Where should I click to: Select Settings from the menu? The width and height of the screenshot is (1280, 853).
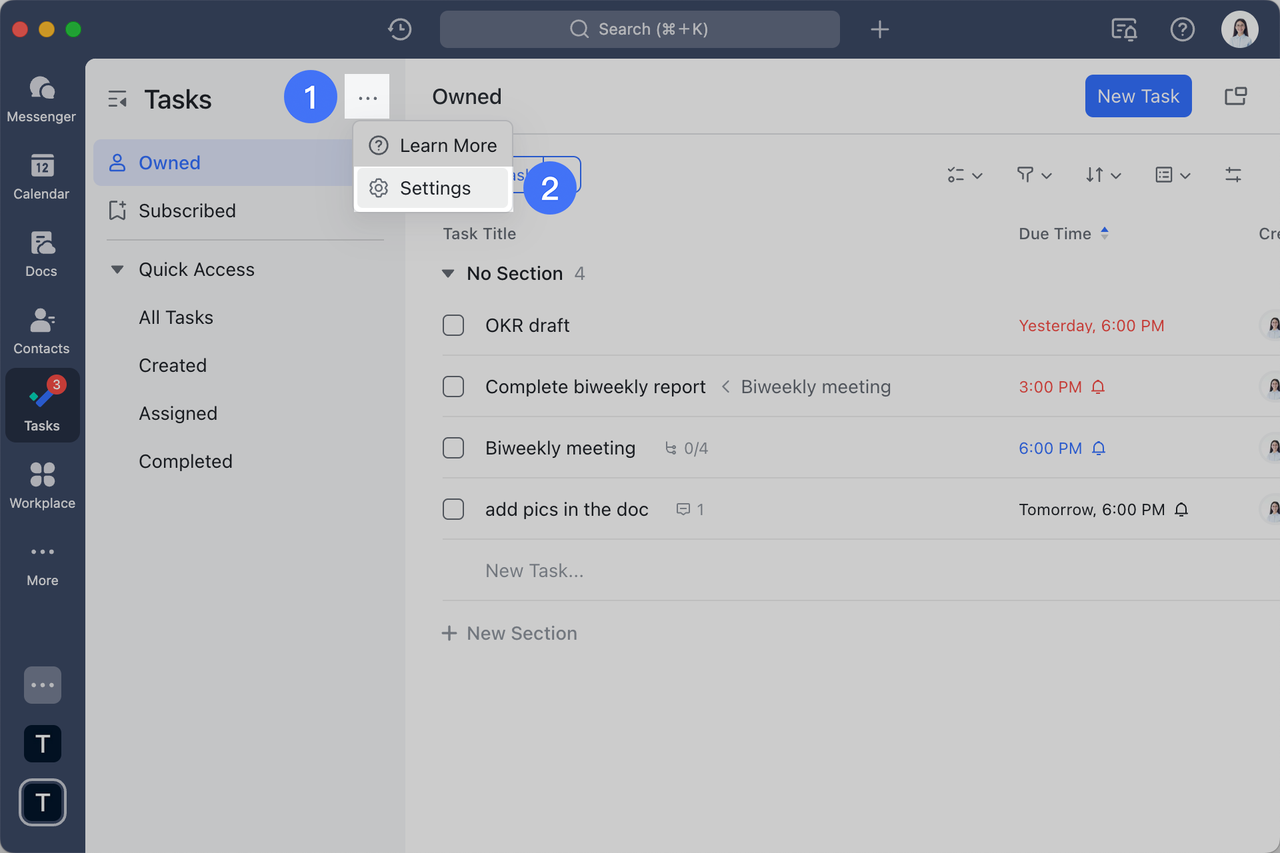(434, 187)
